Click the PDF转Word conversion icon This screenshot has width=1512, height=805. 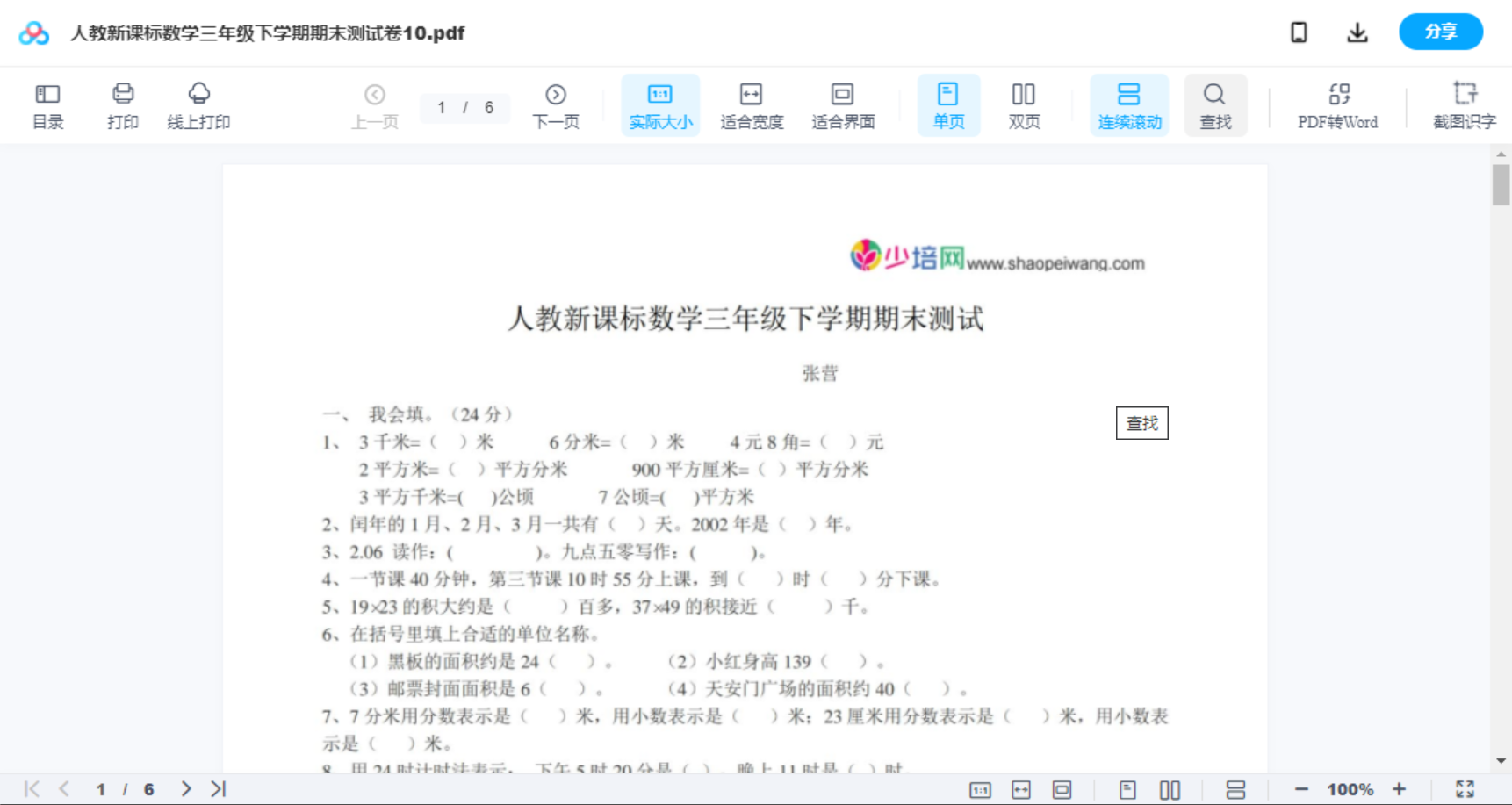click(1336, 104)
